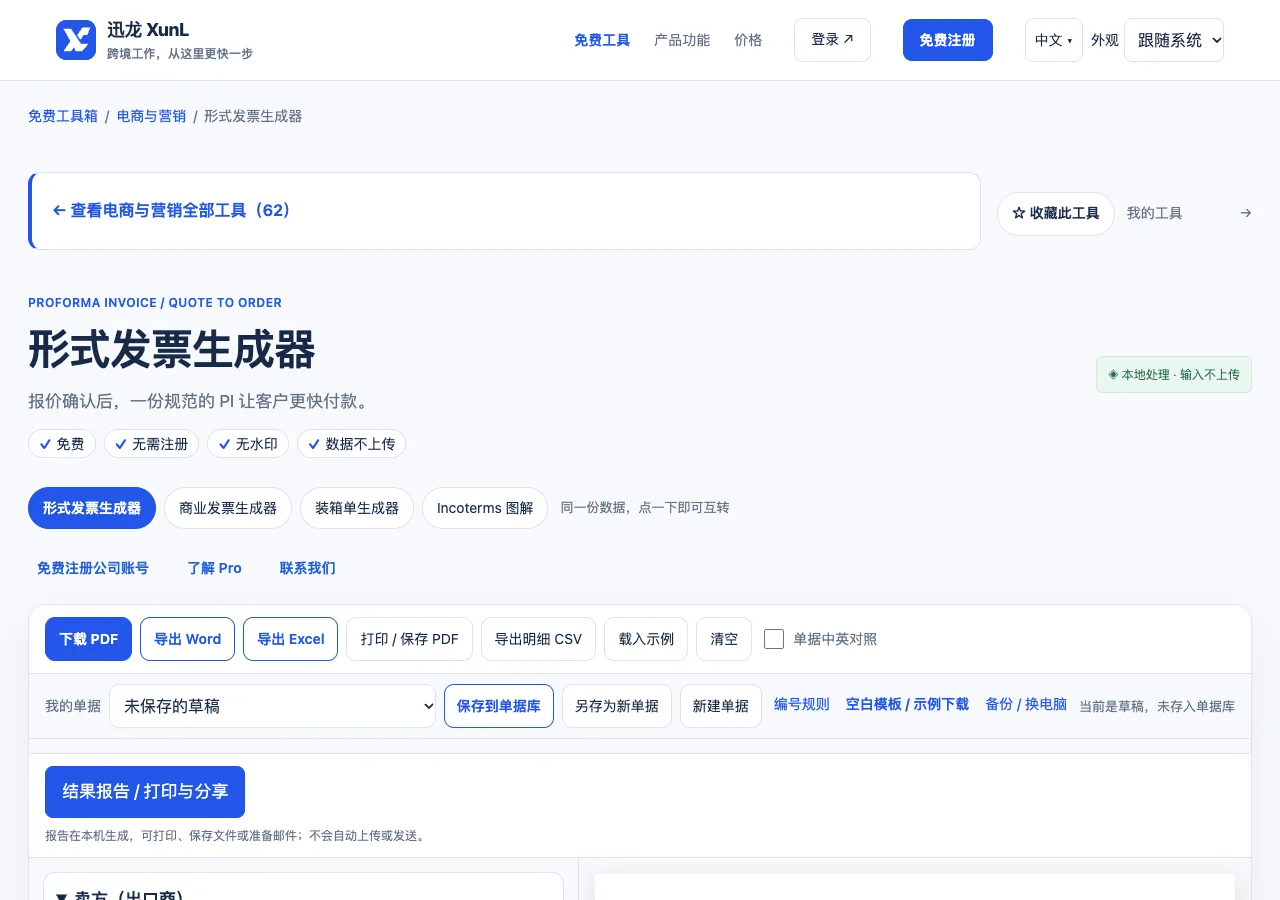Viewport: 1280px width, 900px height.
Task: Open 结果报告 / 打印与分享
Action: [x=145, y=792]
